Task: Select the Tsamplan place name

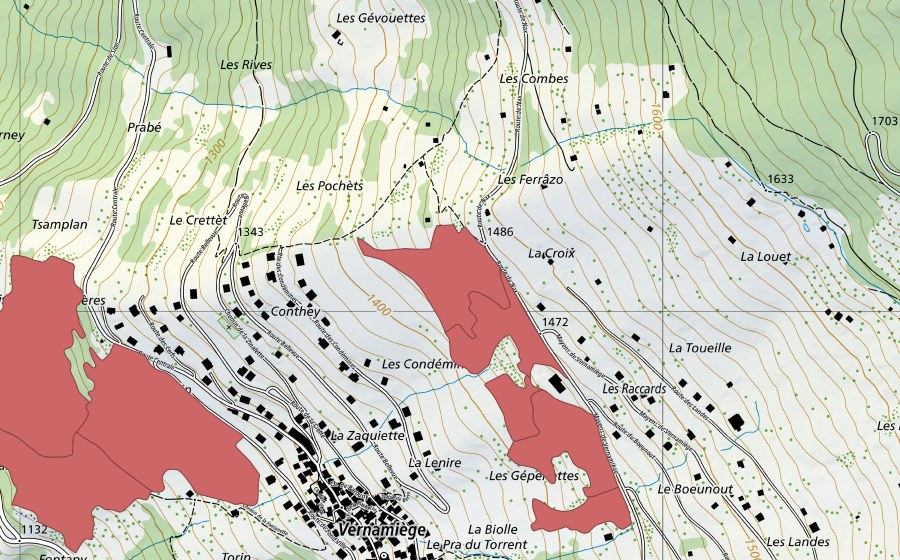Action: pos(60,224)
